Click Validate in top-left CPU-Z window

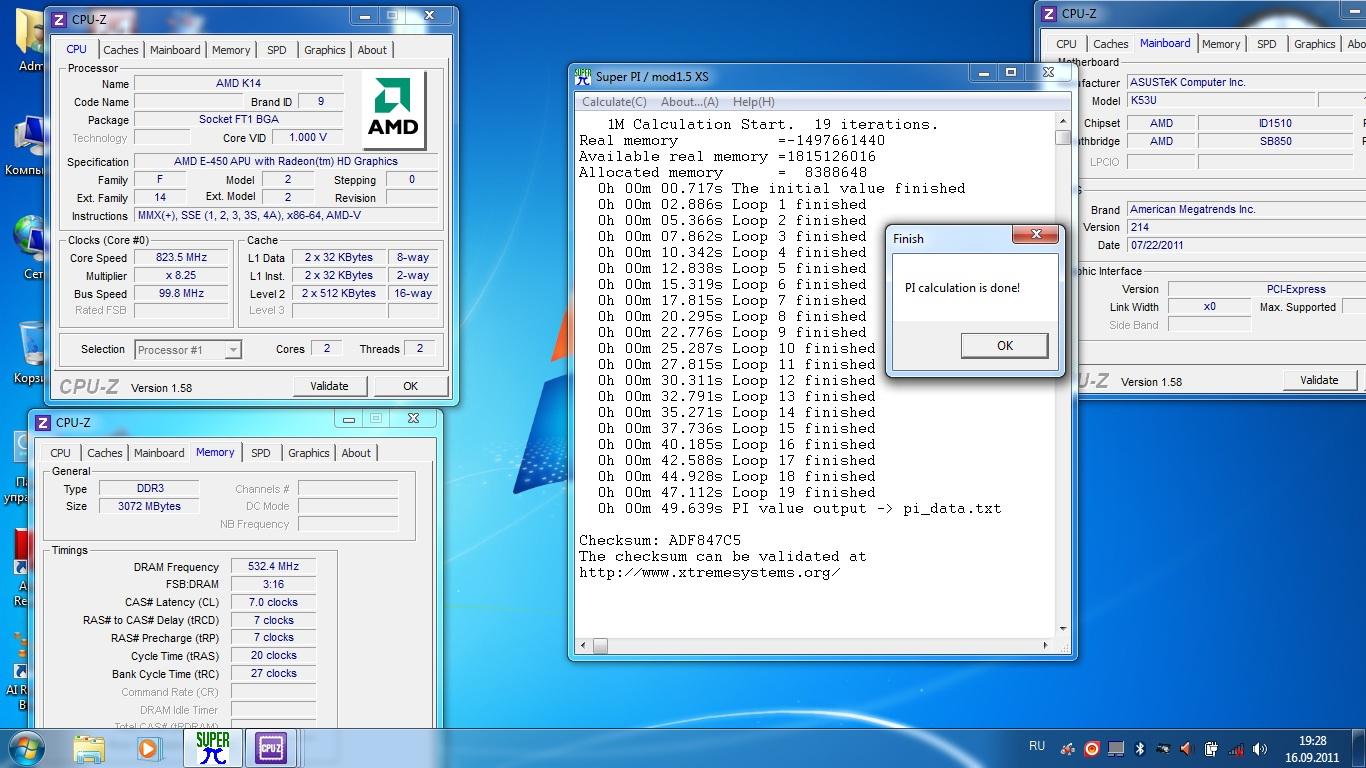(329, 386)
